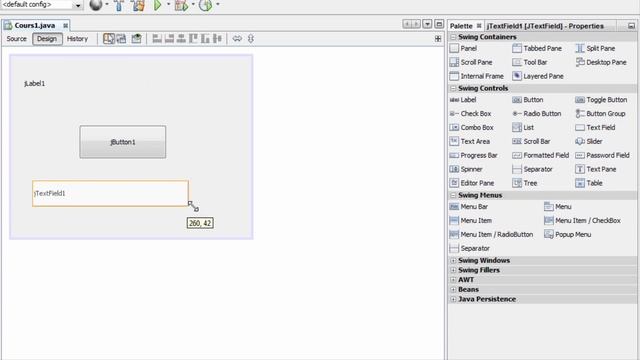Expand the Swing Windows category

point(453,260)
